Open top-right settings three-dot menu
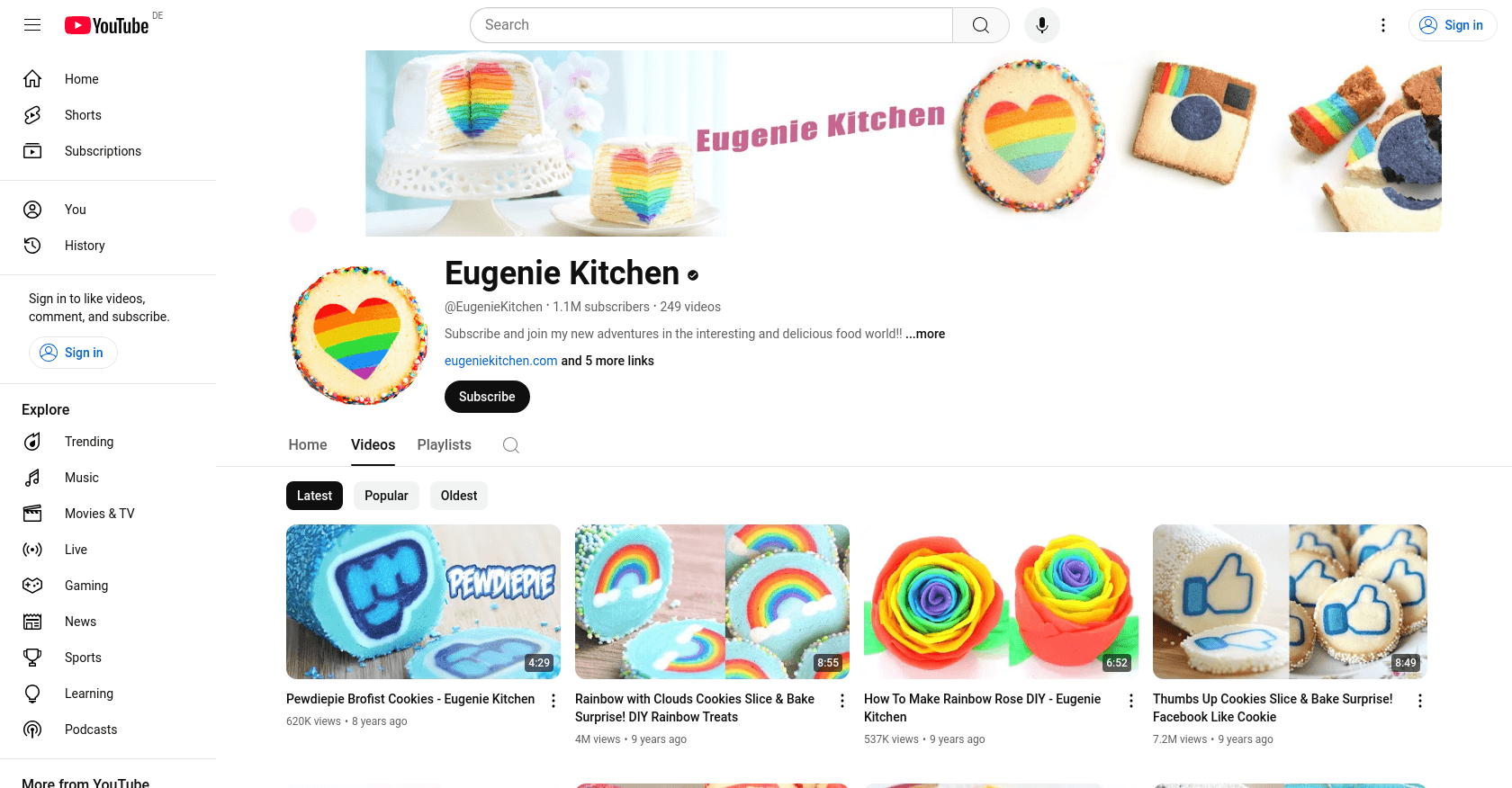This screenshot has width=1512, height=788. coord(1383,25)
